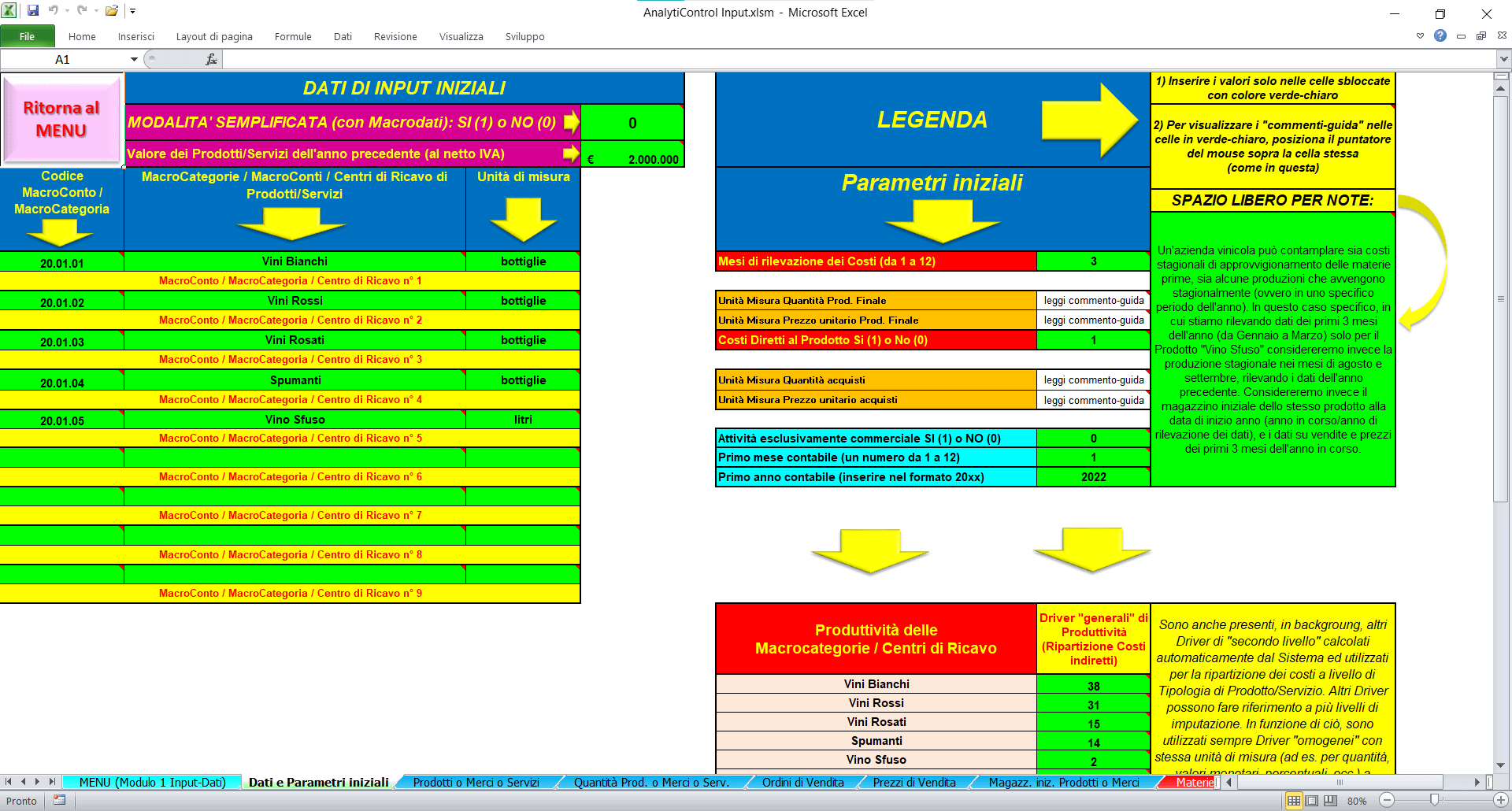The width and height of the screenshot is (1512, 811).
Task: Open the Sviluppo ribbon tab
Action: point(524,36)
